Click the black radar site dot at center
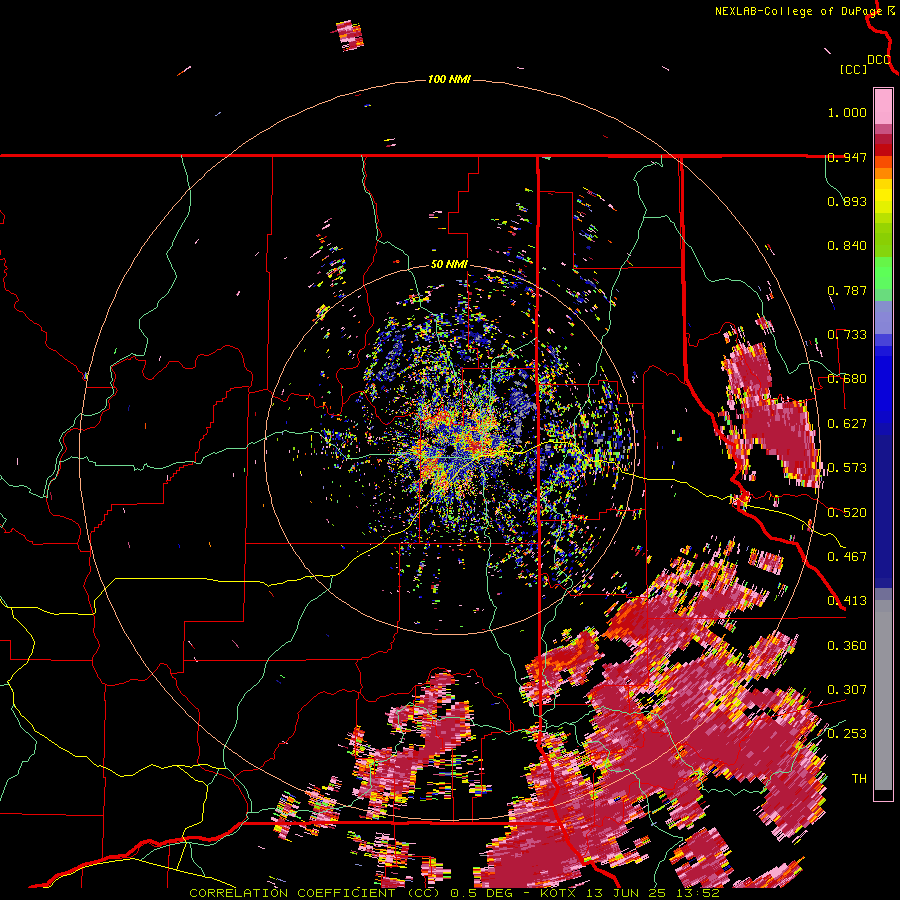 (449, 449)
